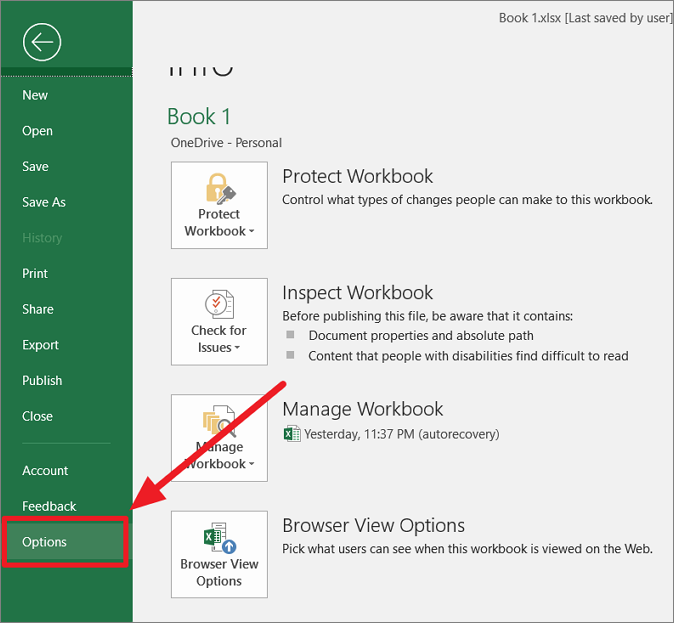The width and height of the screenshot is (674, 623).
Task: Click 'Before publishing this file' sentence
Action: pos(427,316)
